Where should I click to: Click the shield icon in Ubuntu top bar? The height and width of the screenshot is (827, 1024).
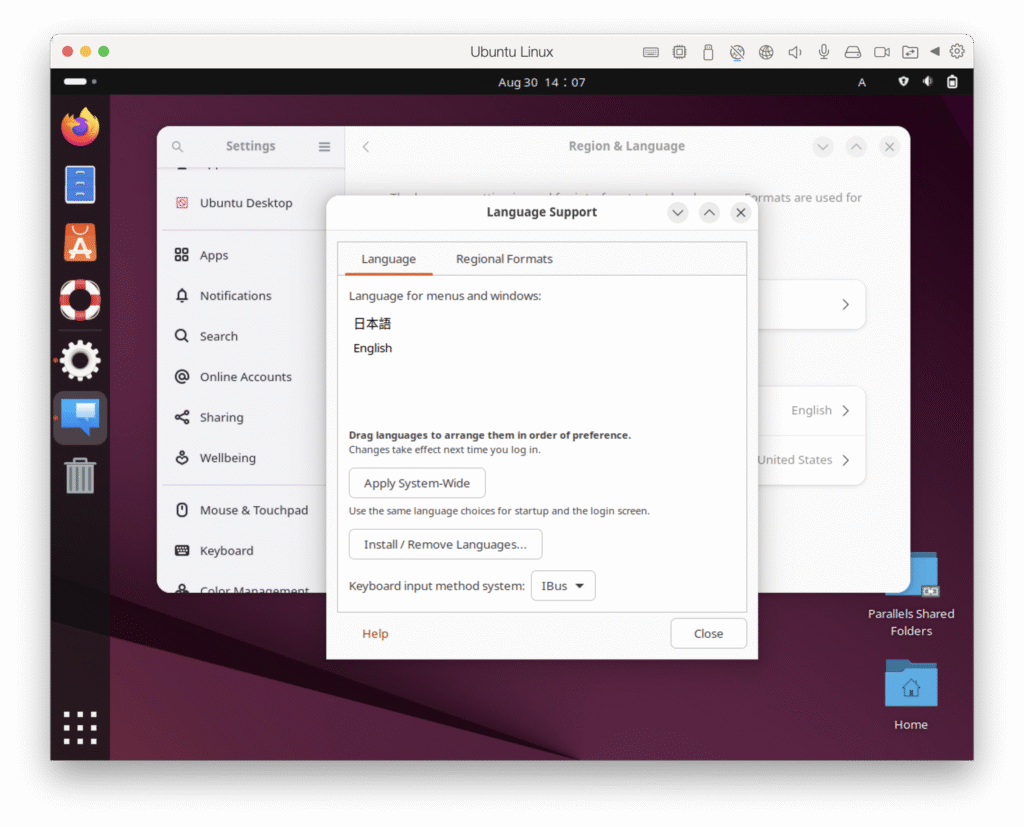pyautogui.click(x=903, y=82)
